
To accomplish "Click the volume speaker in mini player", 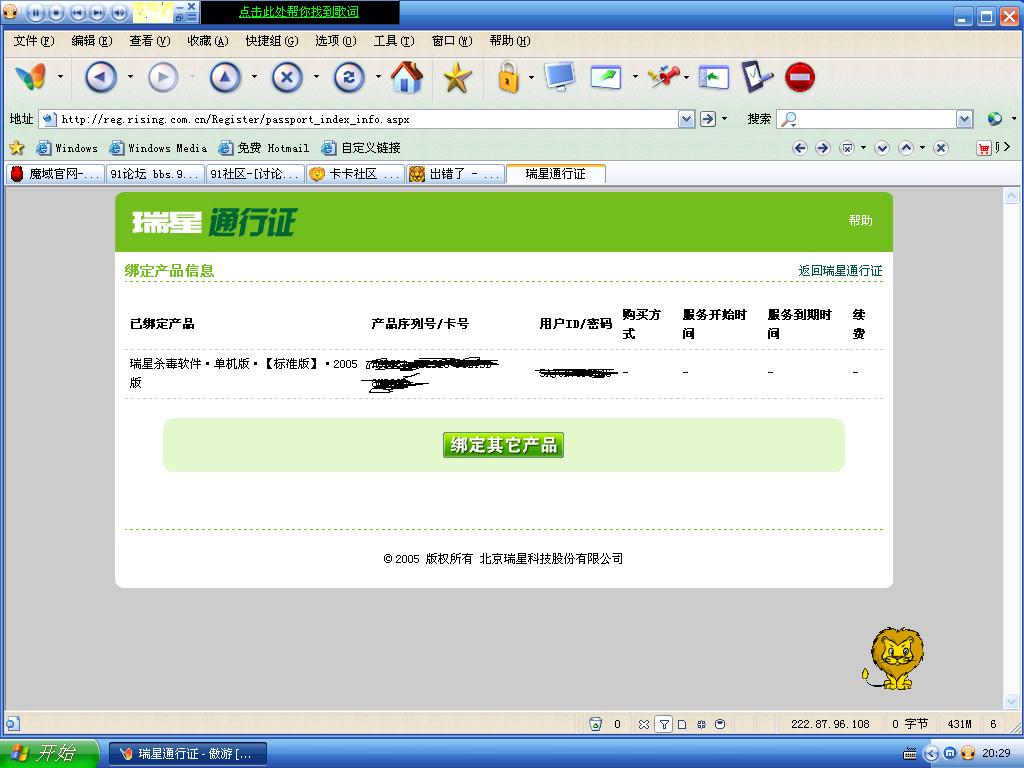I will tap(120, 12).
